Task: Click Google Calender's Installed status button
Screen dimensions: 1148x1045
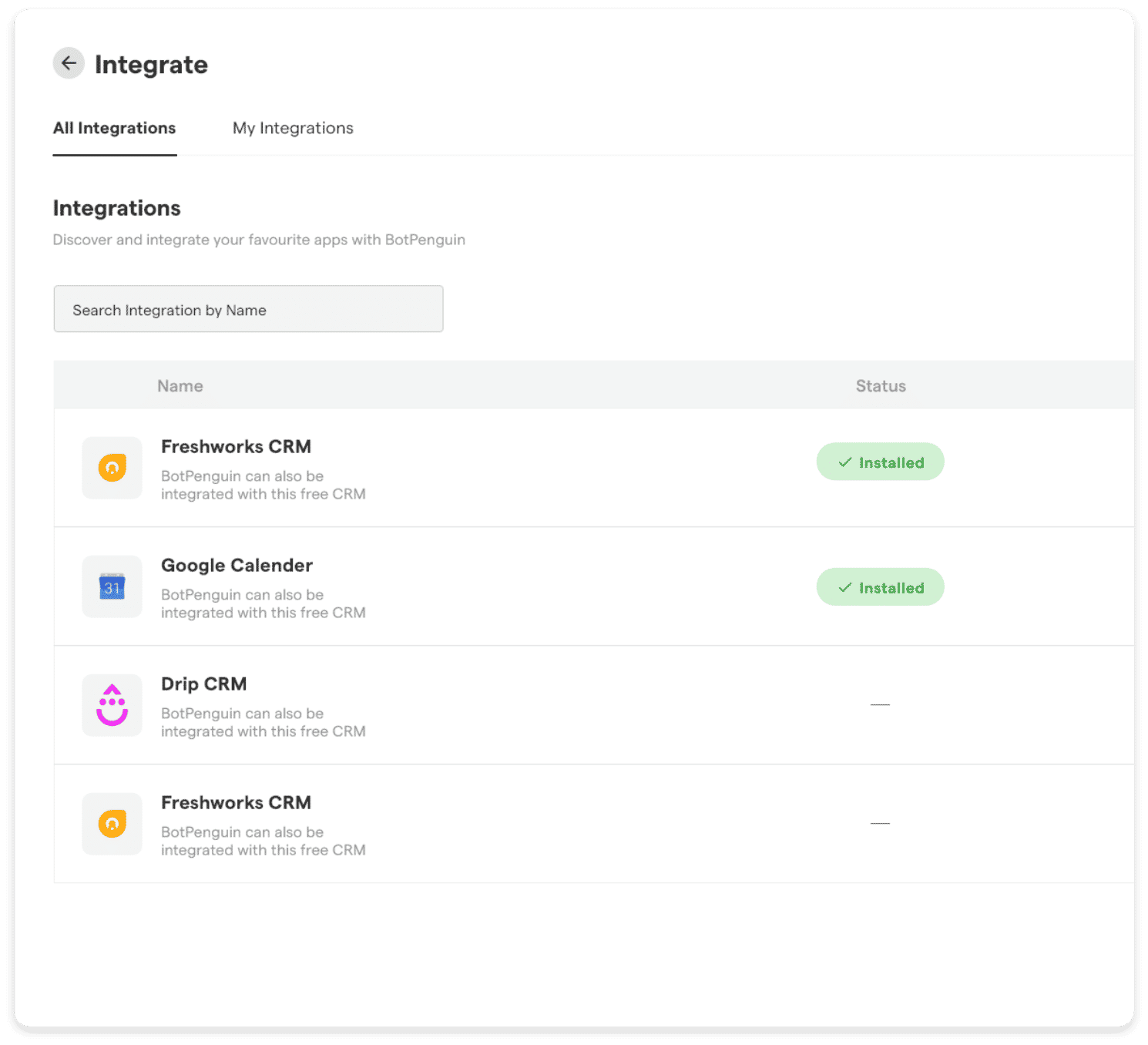Action: [880, 586]
